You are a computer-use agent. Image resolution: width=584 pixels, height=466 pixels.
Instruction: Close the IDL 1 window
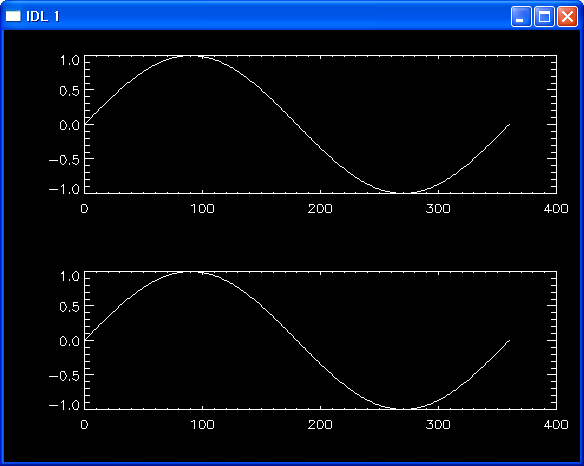point(567,16)
